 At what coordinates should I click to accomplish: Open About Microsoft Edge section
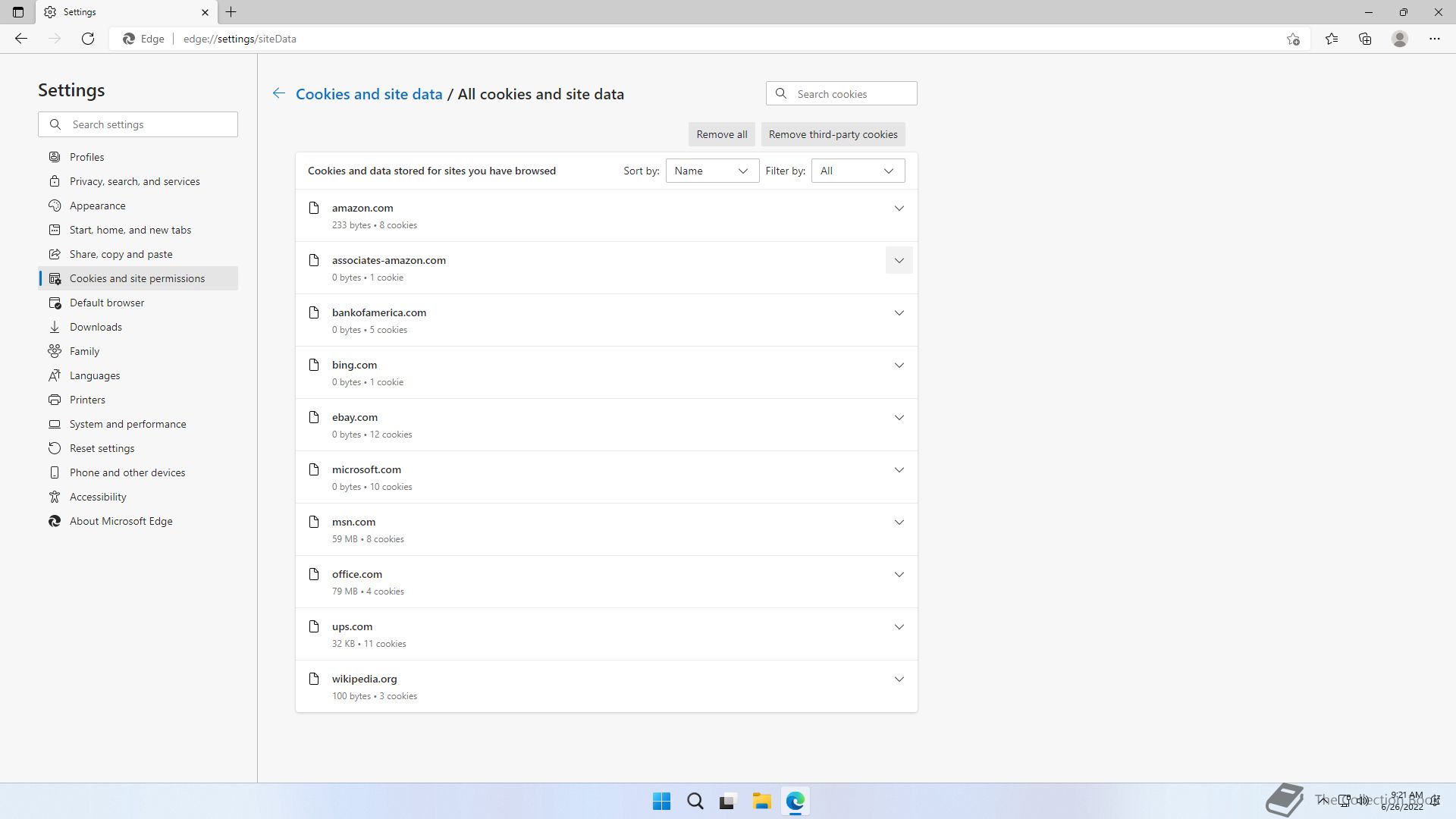click(138, 521)
